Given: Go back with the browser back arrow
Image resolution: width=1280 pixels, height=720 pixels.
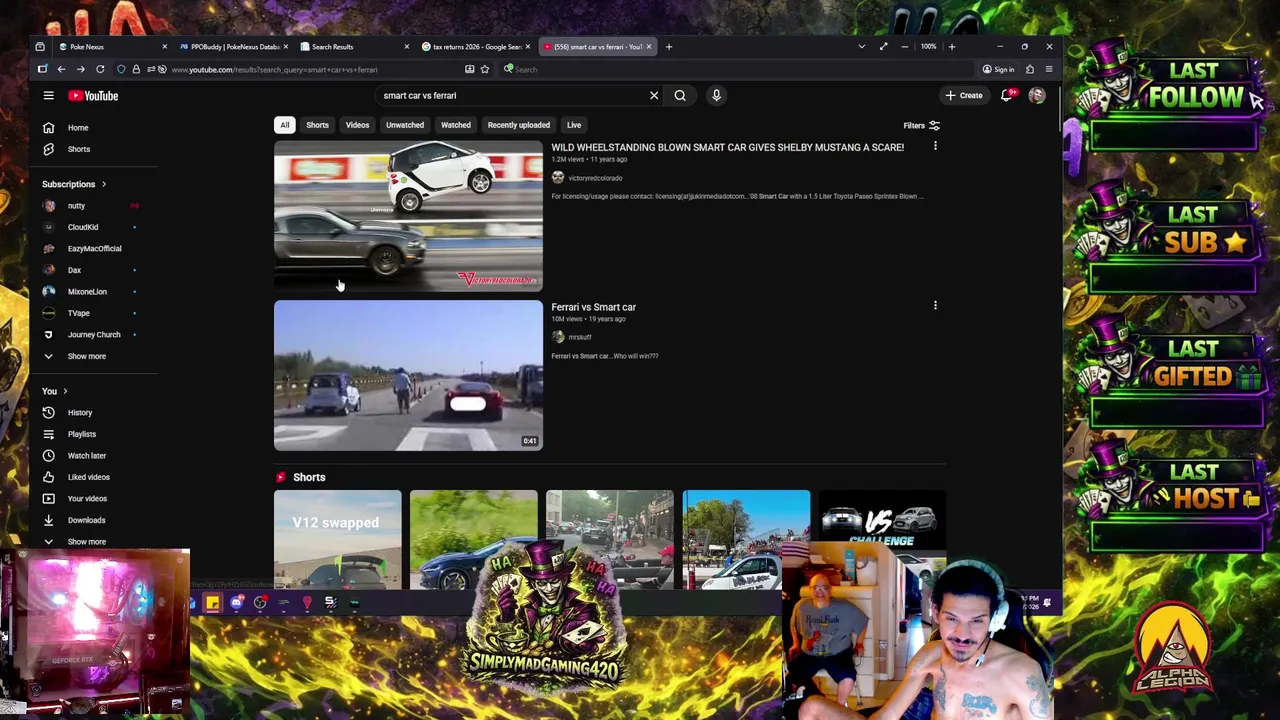Looking at the screenshot, I should (x=61, y=69).
